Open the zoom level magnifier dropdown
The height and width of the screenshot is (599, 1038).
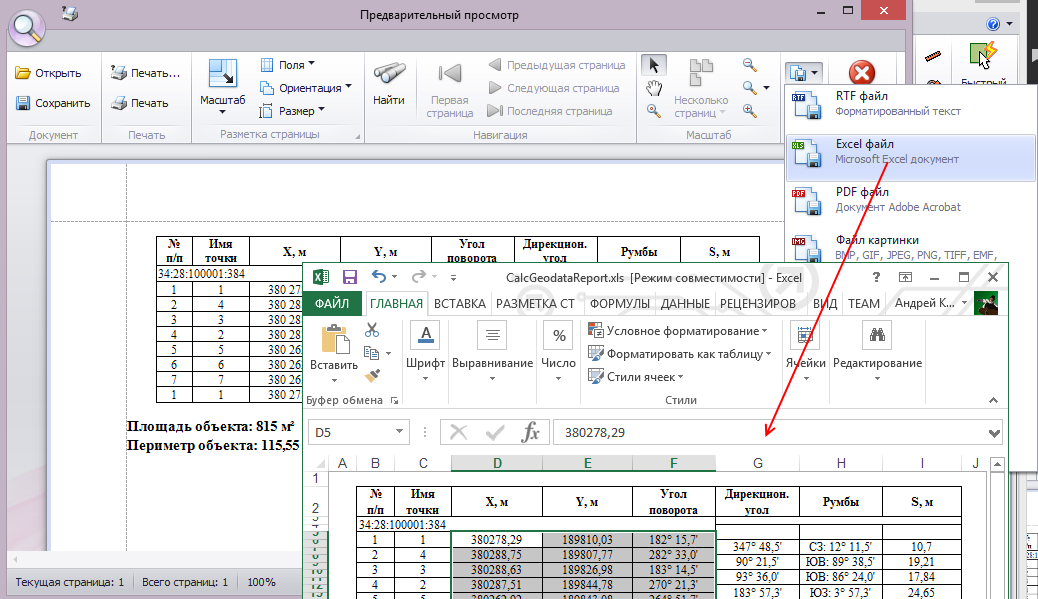(756, 87)
